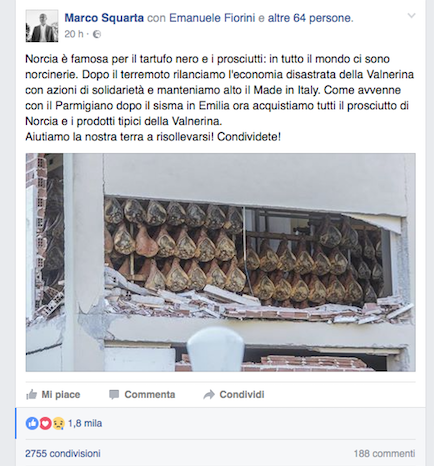Click the share arrow icon beside Condividi

tap(209, 395)
